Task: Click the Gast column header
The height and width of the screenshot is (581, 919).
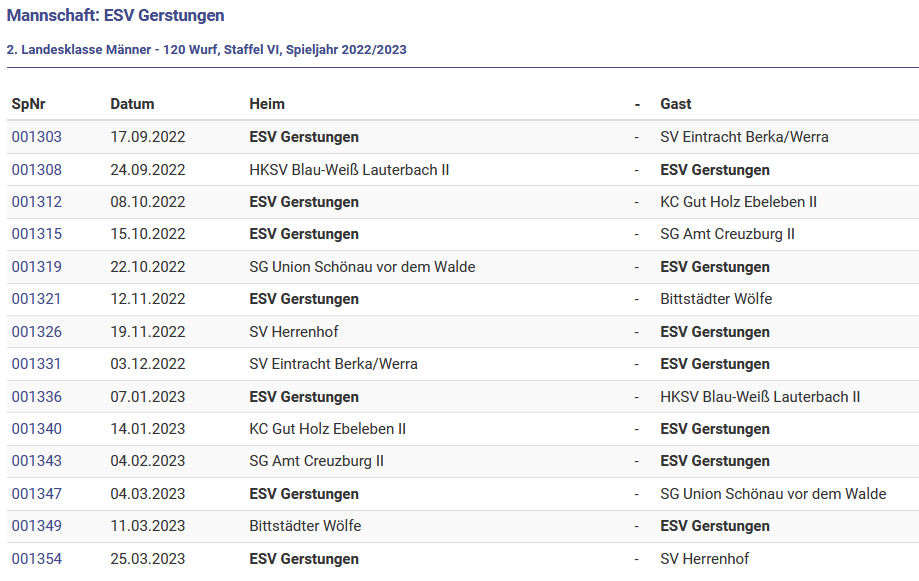Action: (676, 104)
